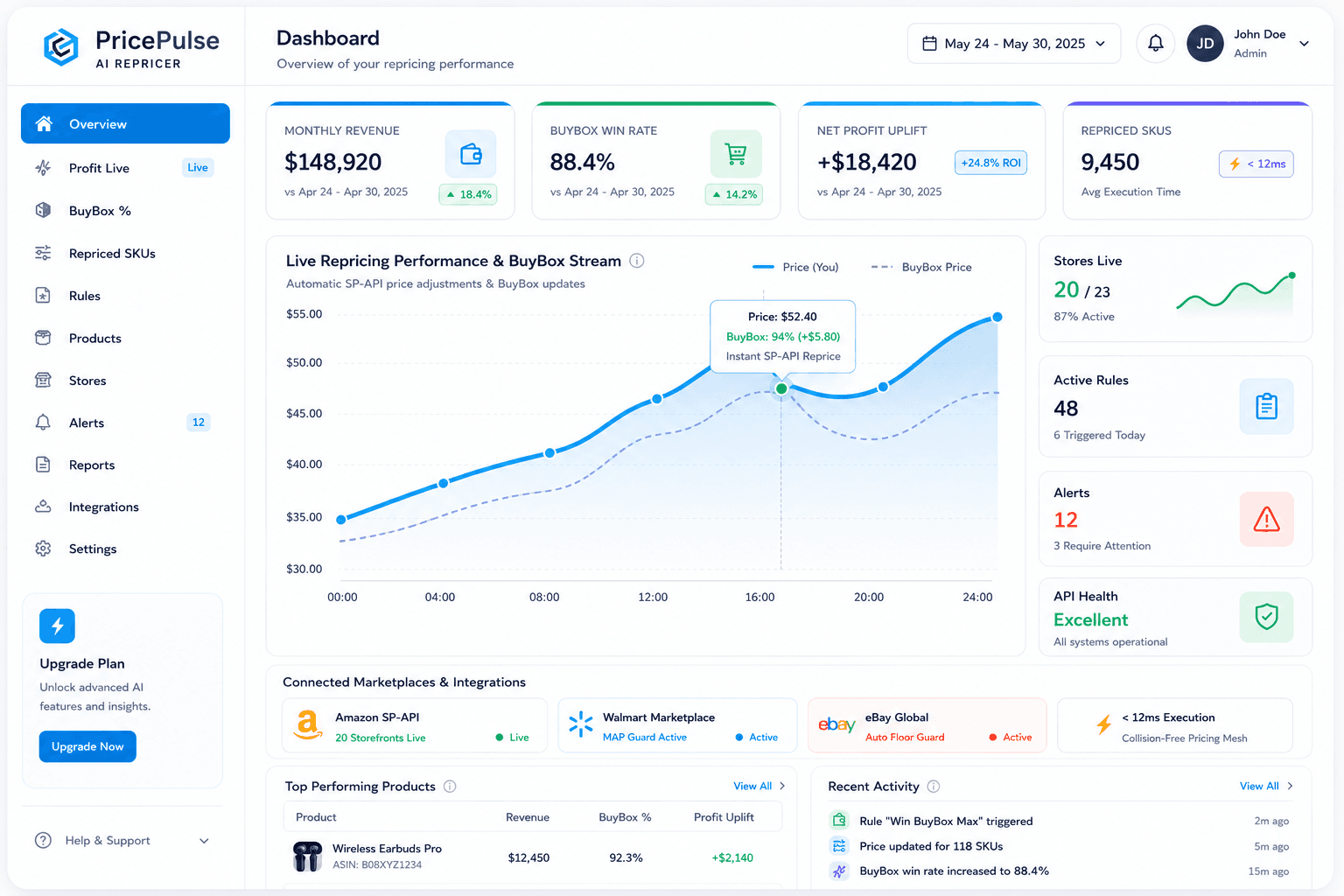
Task: Open the May 24 - May 30 date range dropdown
Action: click(x=1014, y=44)
